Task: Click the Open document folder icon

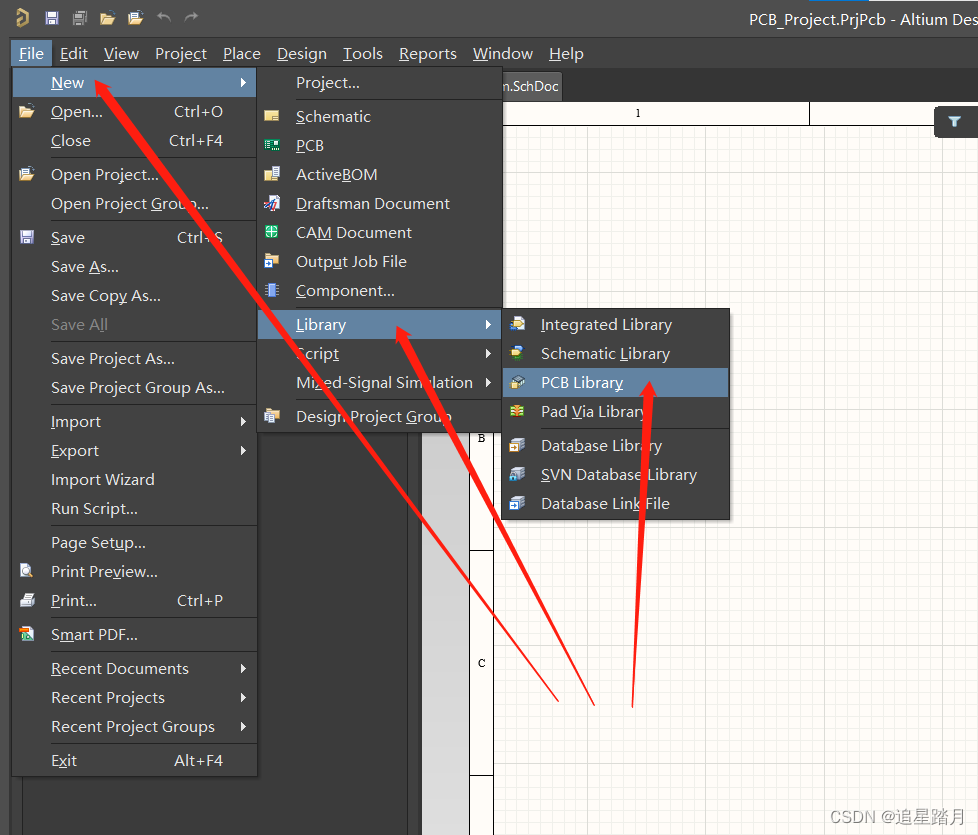Action: click(x=108, y=18)
